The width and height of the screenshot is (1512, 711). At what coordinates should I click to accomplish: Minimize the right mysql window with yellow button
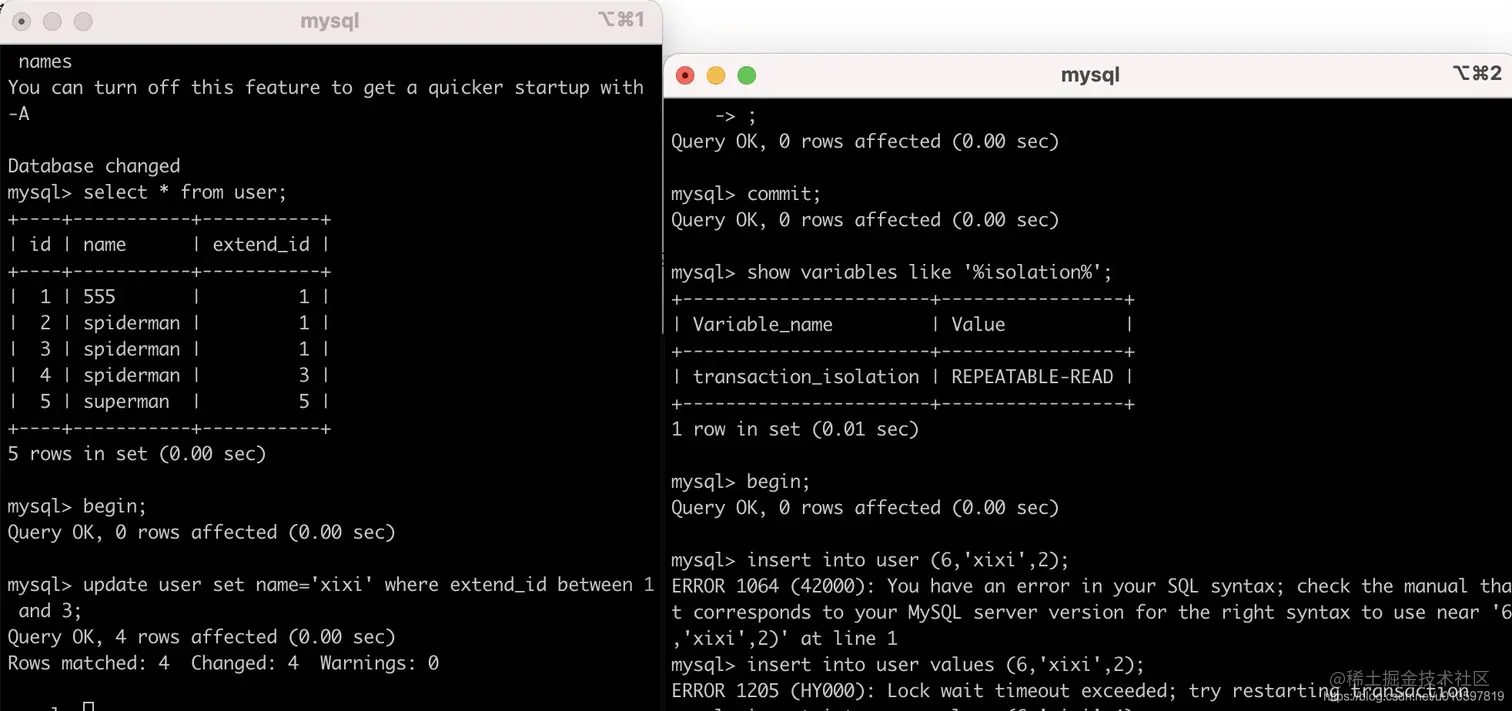tap(716, 75)
